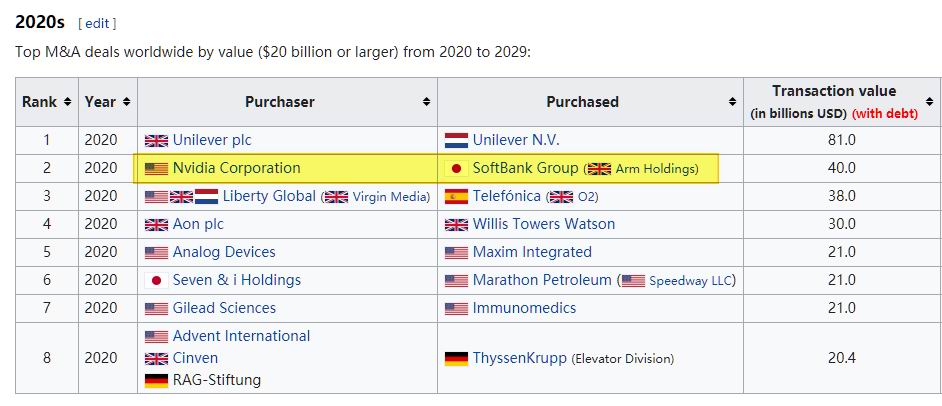Go to the Speedway LLC page

691,281
